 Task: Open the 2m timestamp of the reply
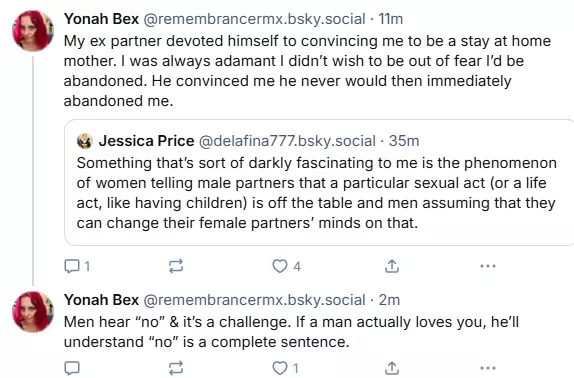389,300
